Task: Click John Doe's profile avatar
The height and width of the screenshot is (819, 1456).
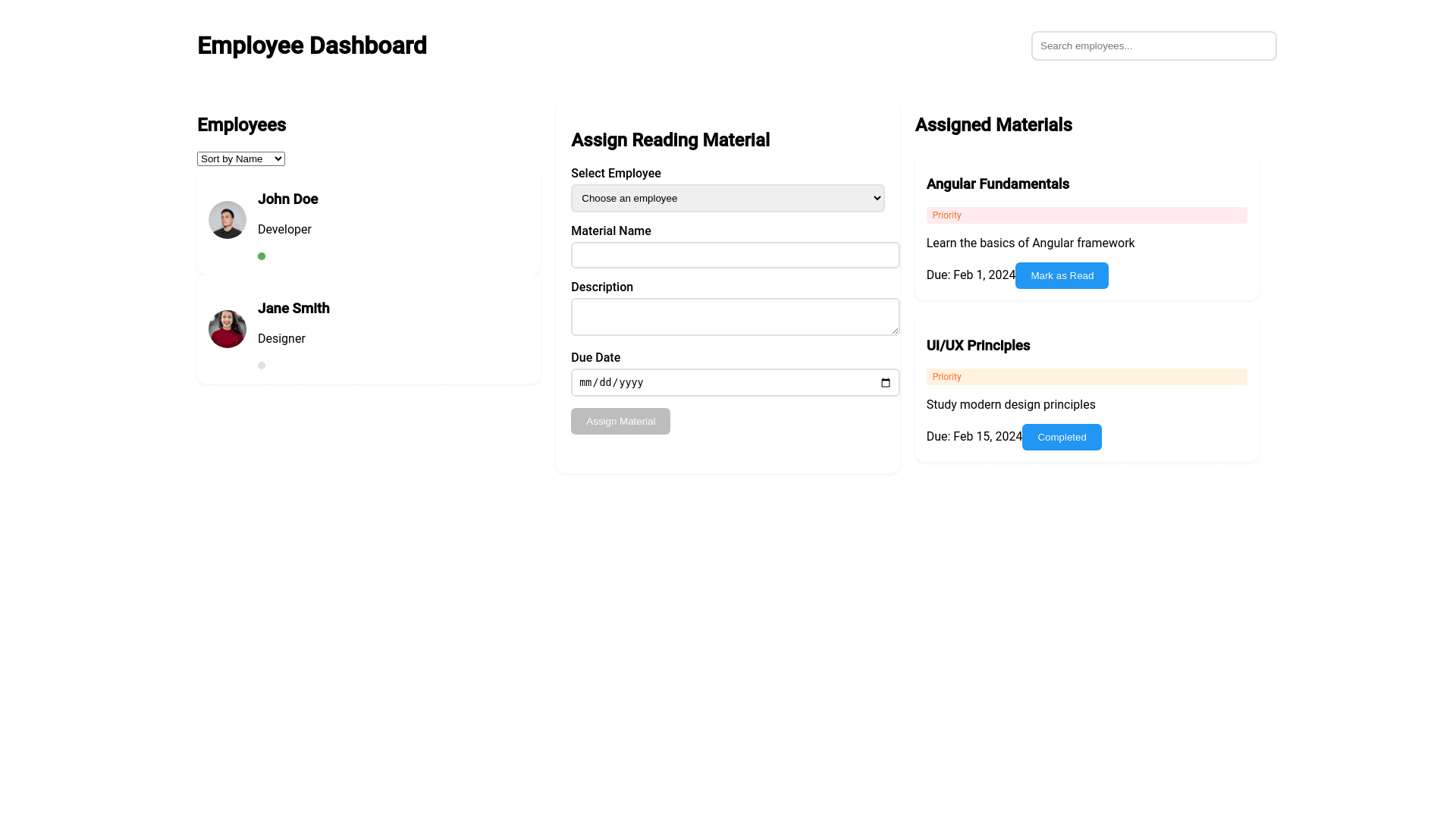Action: (x=227, y=220)
